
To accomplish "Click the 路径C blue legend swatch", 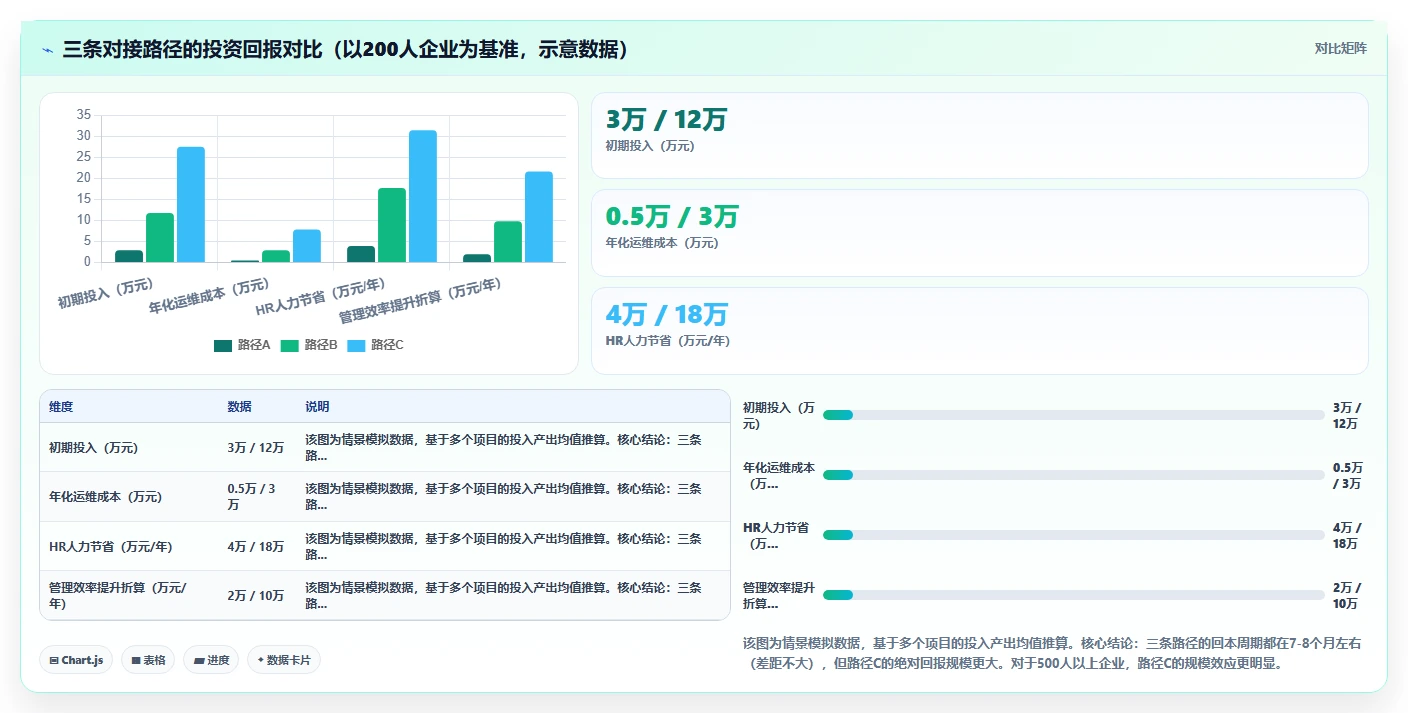I will (x=357, y=345).
